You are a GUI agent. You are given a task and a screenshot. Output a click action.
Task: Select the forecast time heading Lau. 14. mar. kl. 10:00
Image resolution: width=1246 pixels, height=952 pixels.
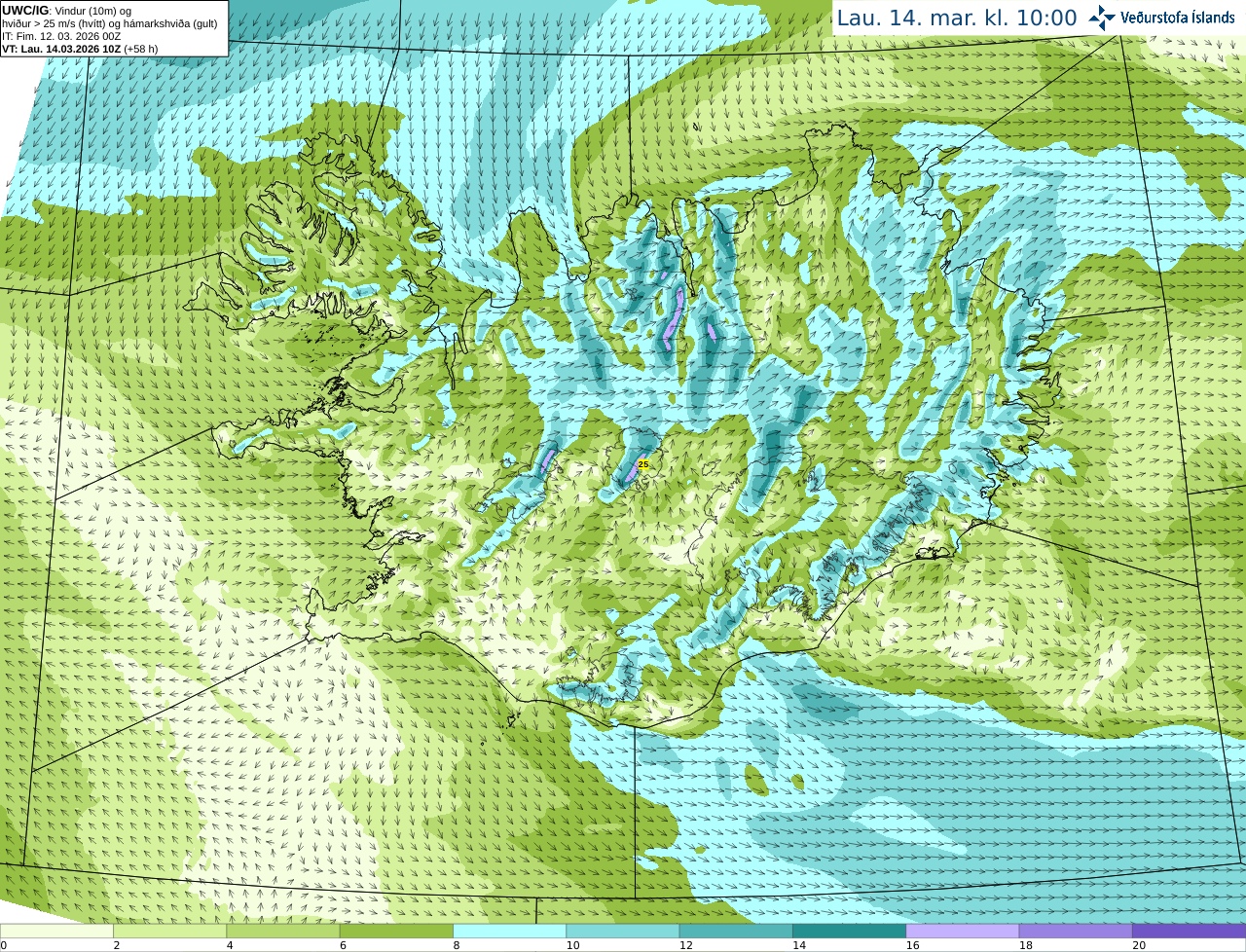(x=957, y=18)
